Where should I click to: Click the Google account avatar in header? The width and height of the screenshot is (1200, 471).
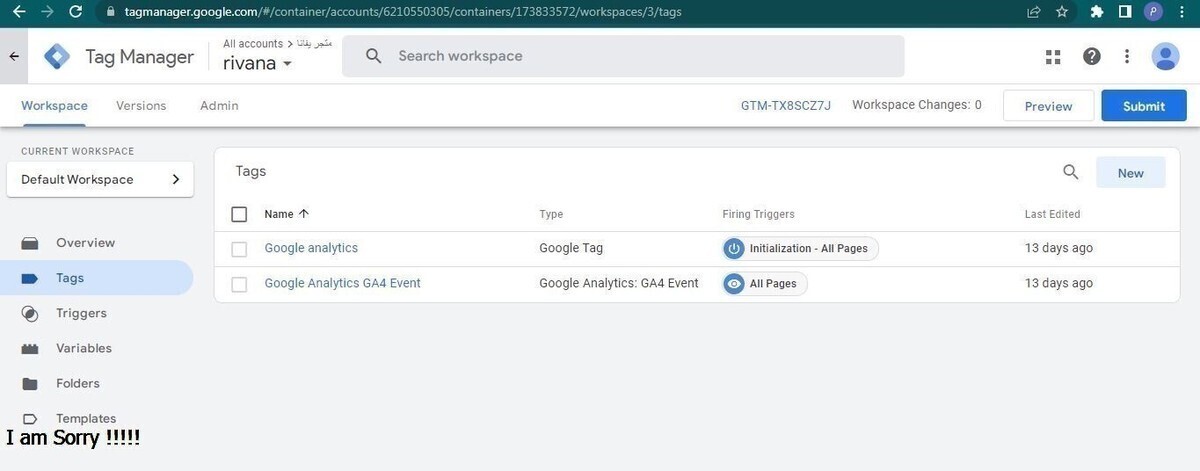click(x=1165, y=57)
